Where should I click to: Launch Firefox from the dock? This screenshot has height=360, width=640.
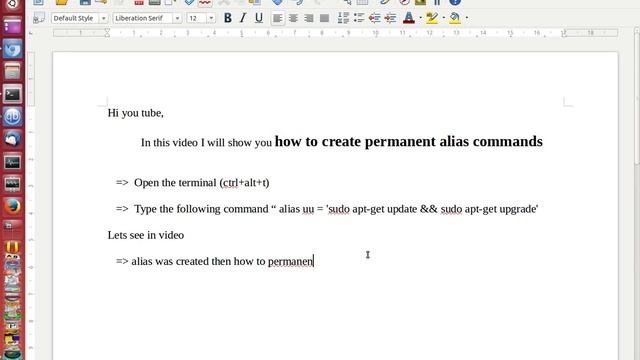12,206
